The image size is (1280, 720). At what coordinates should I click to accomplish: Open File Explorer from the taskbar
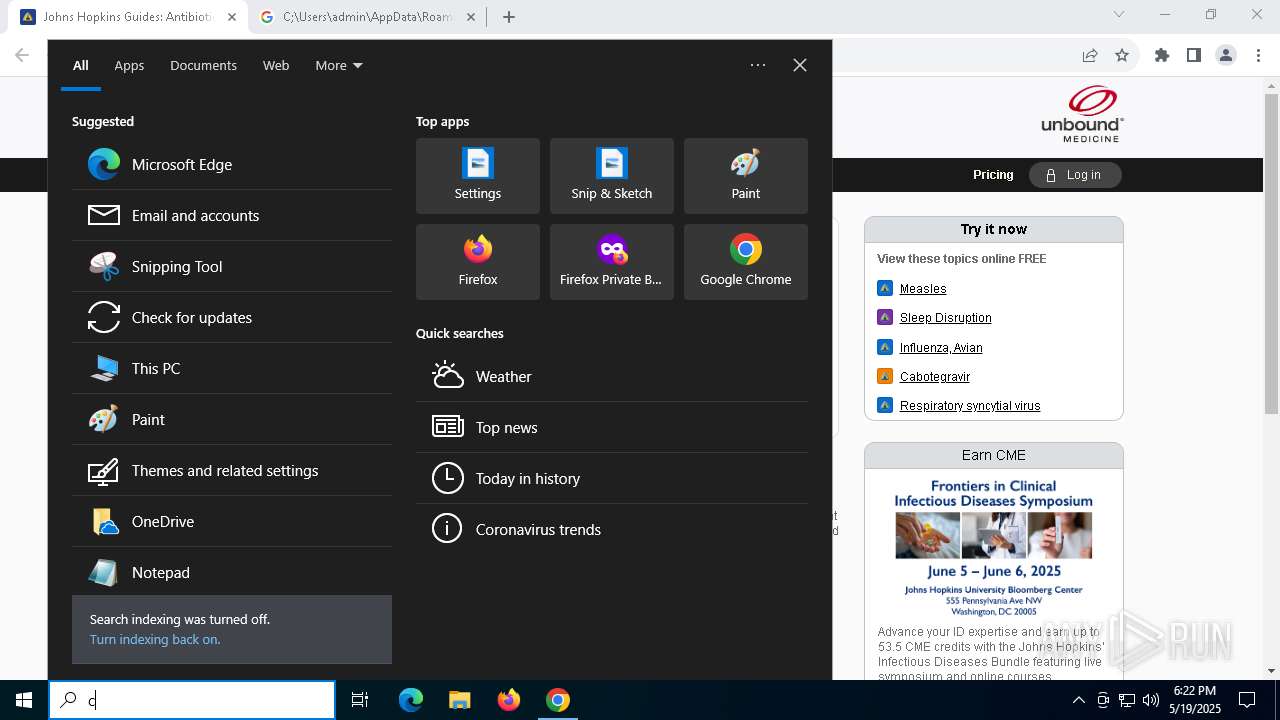coord(459,700)
